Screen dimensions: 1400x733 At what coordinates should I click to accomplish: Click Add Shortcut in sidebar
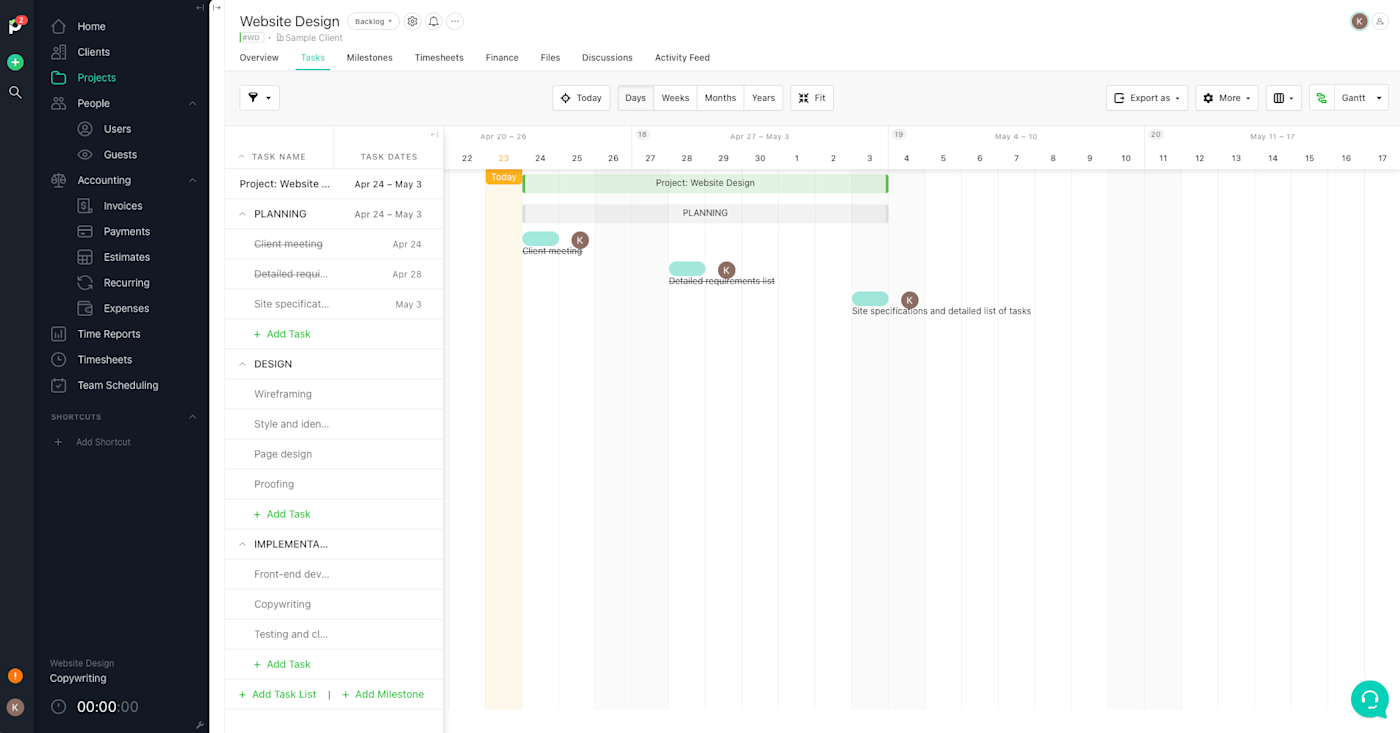click(x=92, y=442)
